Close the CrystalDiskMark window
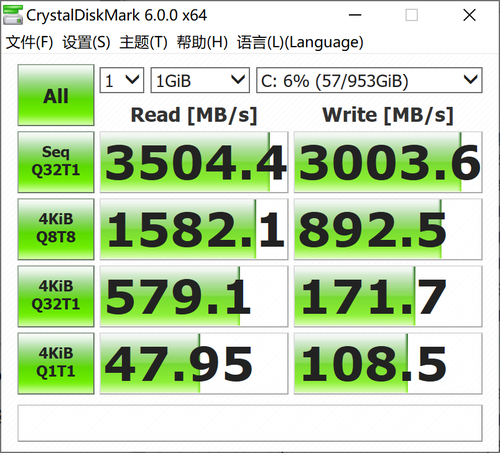500x453 pixels. [x=469, y=15]
